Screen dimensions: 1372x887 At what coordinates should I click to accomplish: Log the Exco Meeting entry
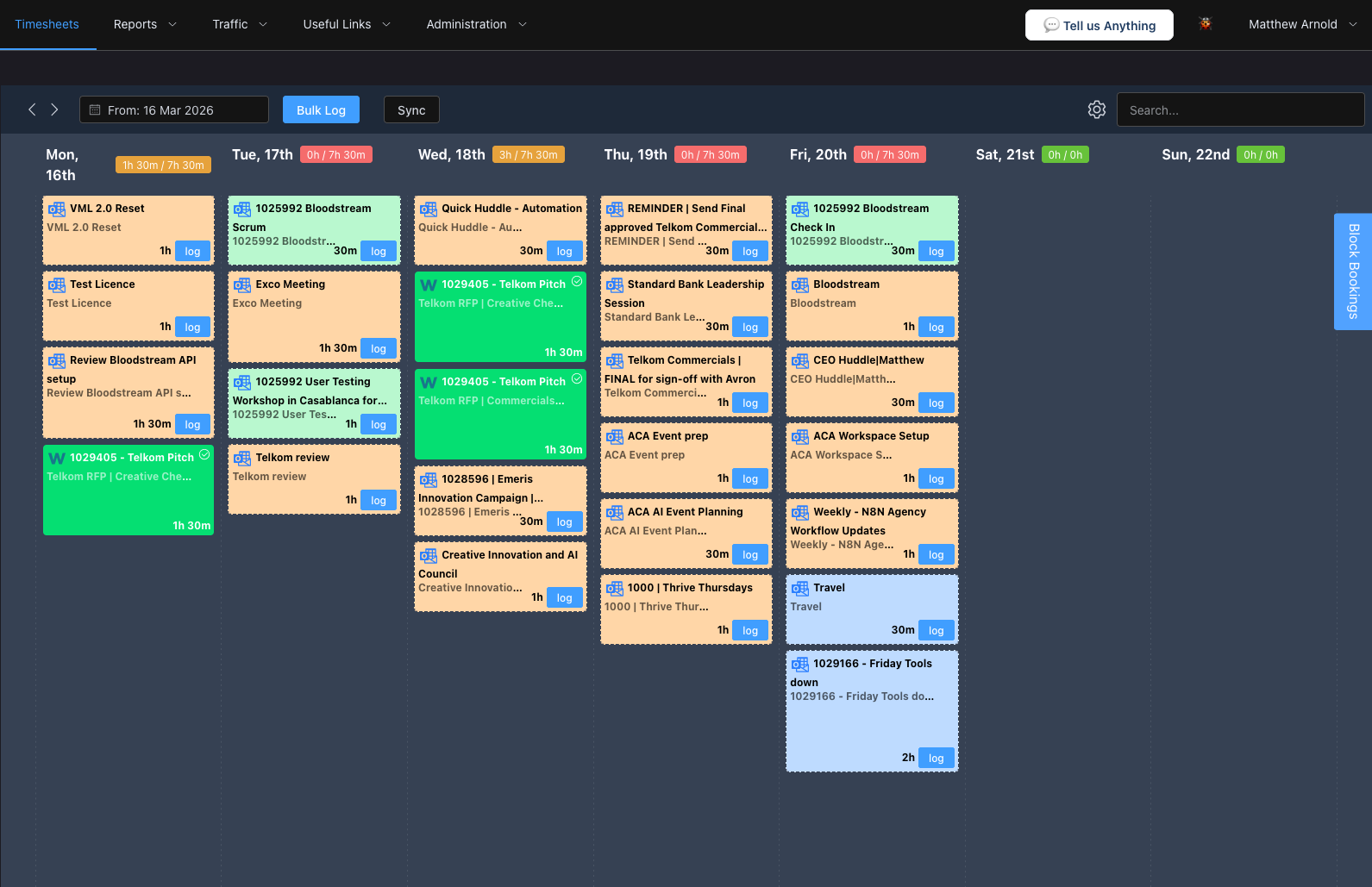379,348
